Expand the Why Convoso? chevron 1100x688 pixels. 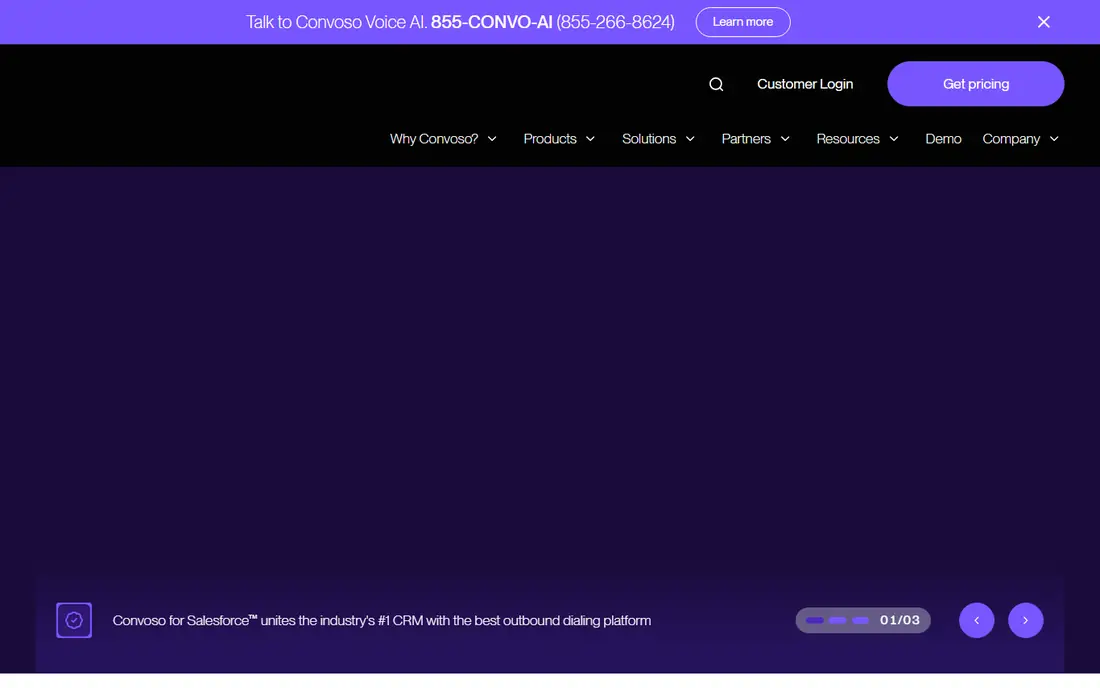[492, 139]
